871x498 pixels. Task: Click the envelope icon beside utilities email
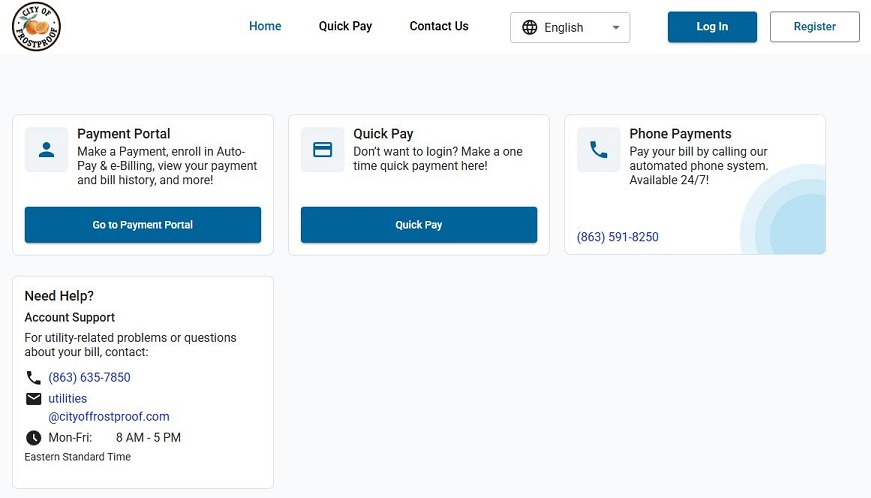[34, 399]
